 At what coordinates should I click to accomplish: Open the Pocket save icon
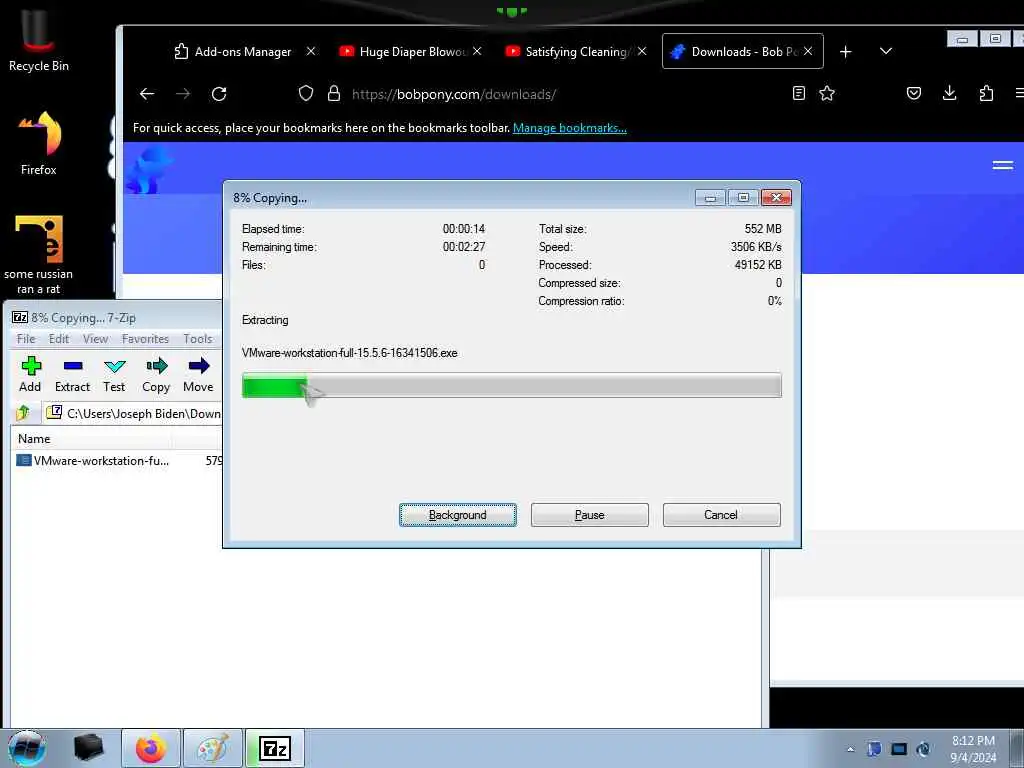[x=914, y=93]
